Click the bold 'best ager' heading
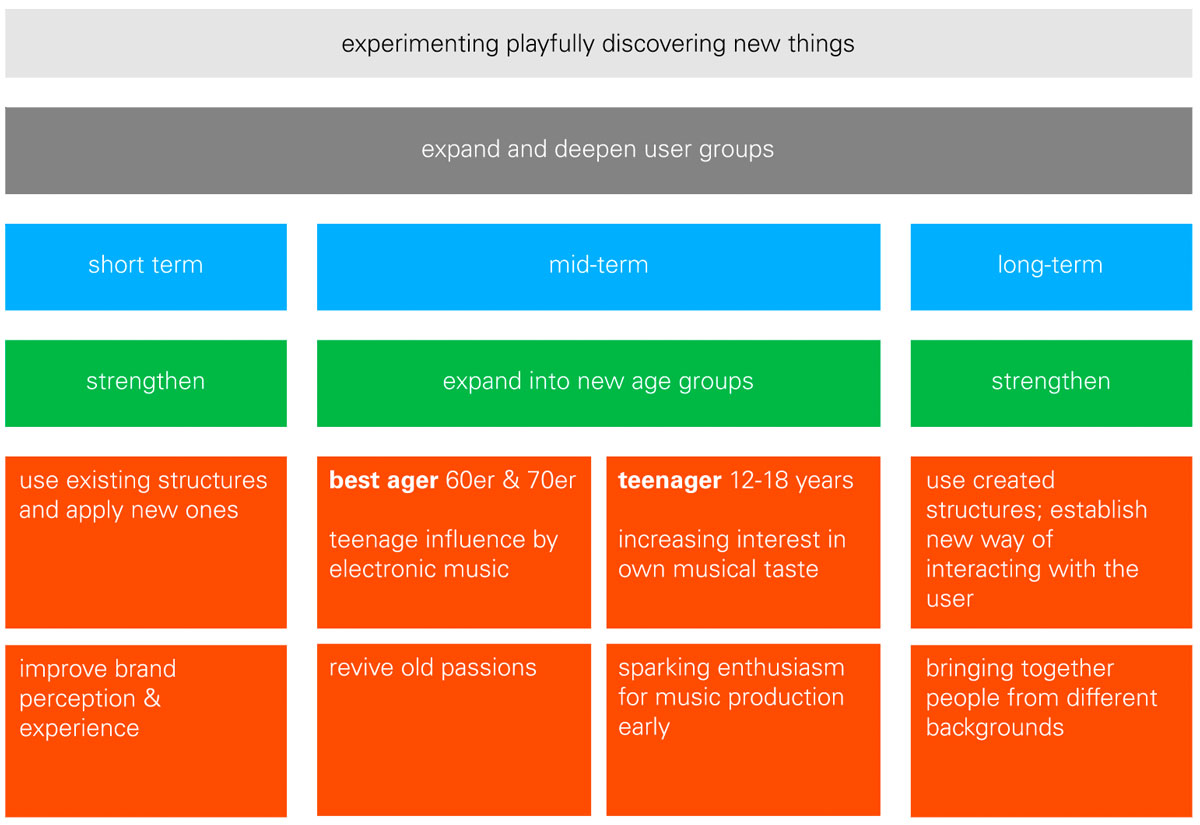1200x825 pixels. click(x=383, y=481)
